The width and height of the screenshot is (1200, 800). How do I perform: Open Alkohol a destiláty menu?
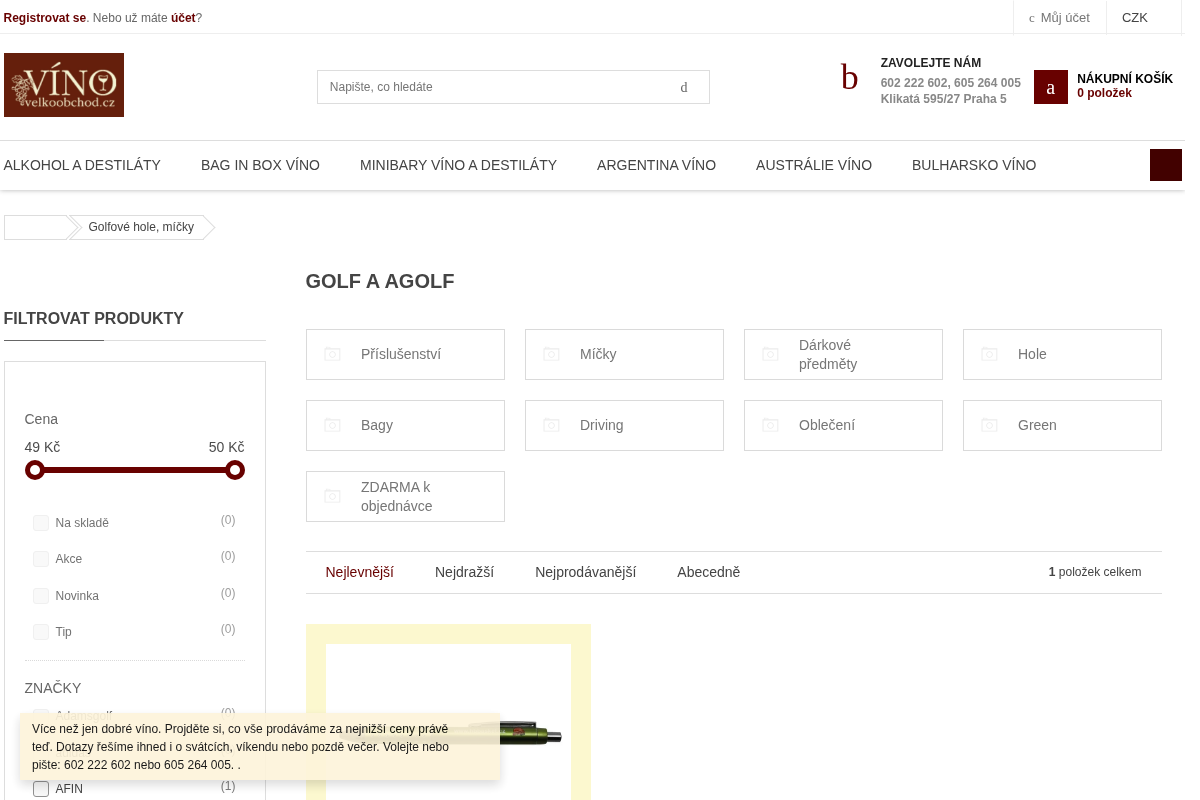82,165
